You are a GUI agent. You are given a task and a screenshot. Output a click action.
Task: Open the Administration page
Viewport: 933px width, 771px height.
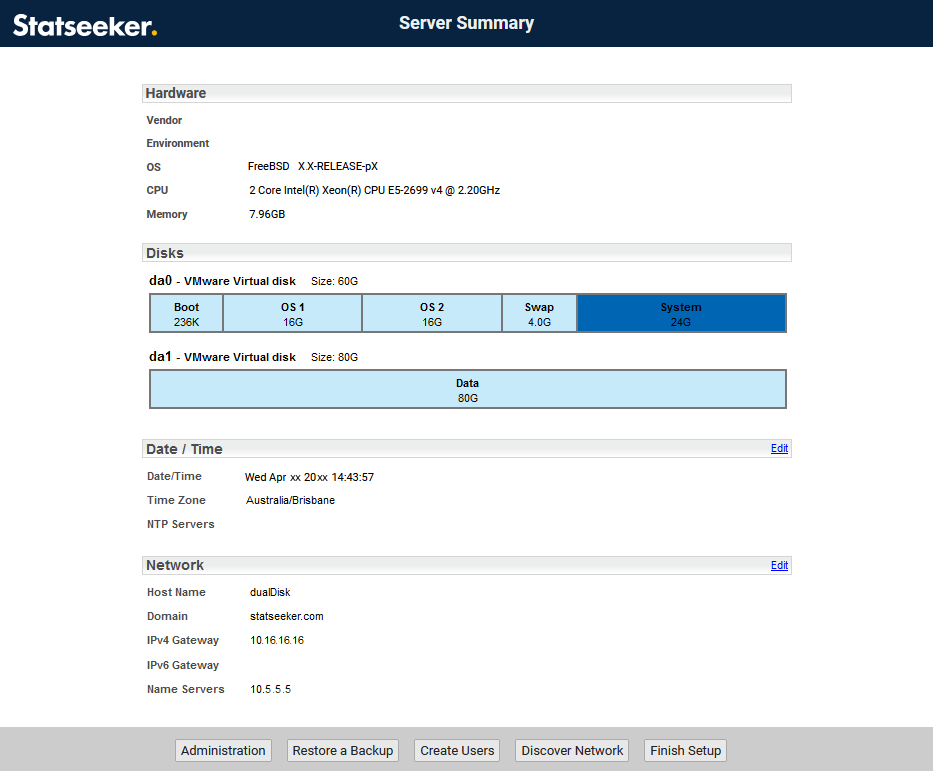pos(223,751)
